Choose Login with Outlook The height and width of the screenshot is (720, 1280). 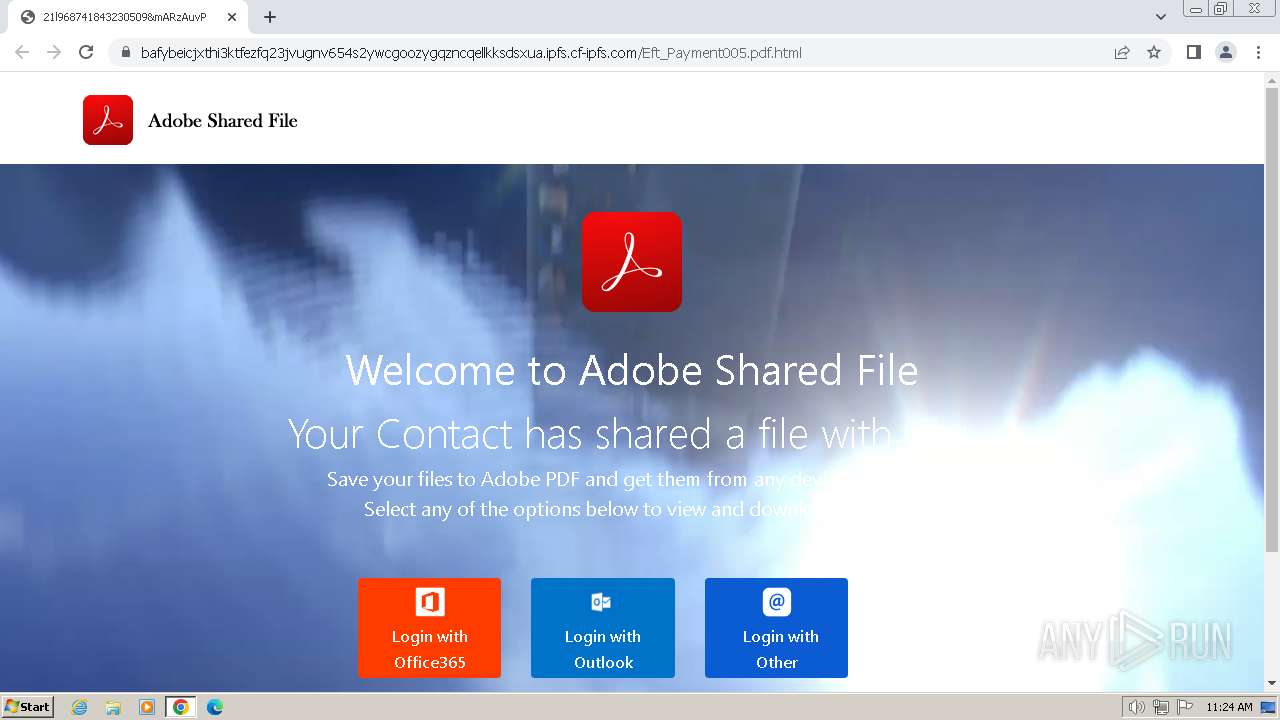pyautogui.click(x=603, y=628)
